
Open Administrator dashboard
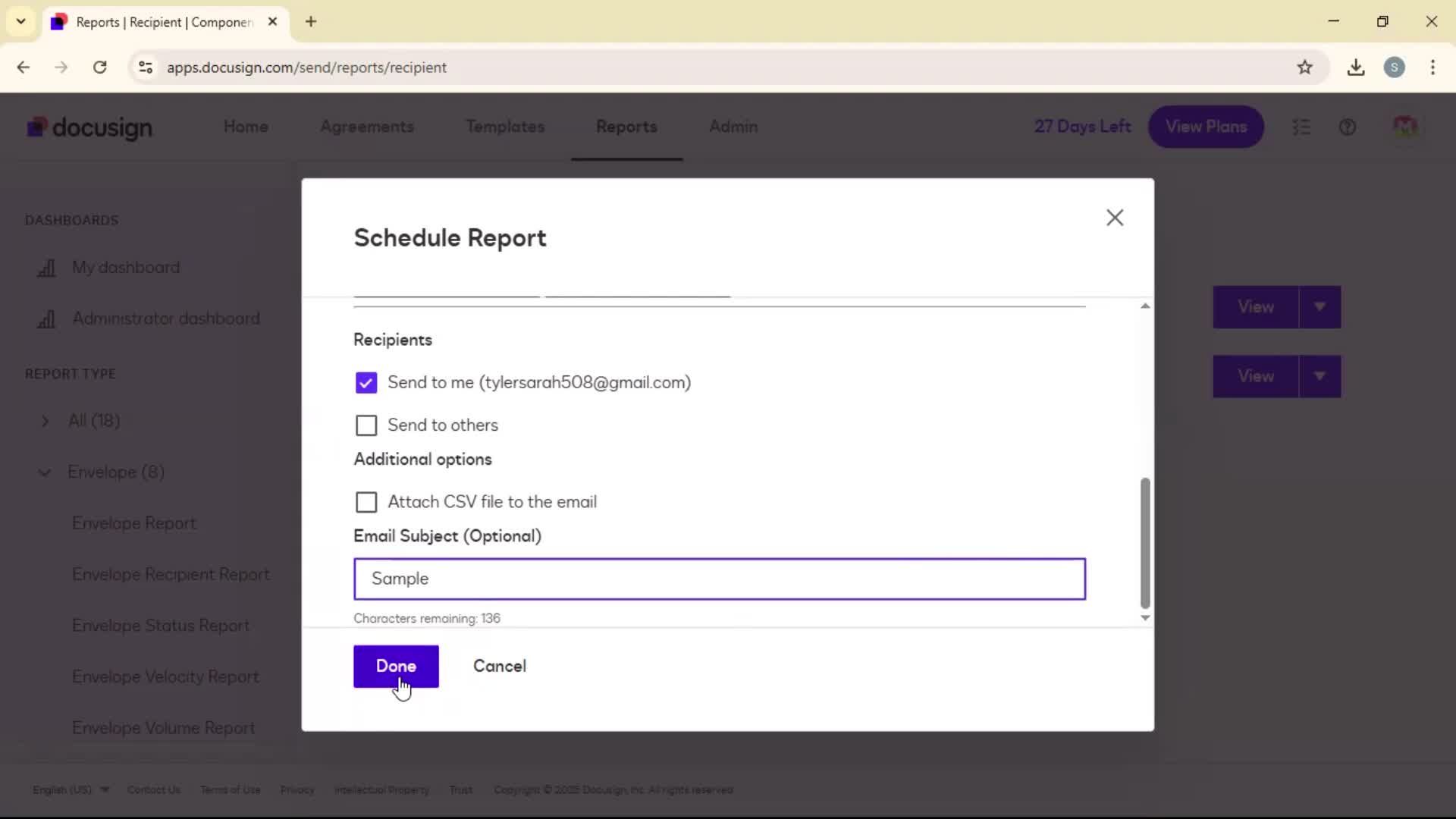tap(166, 318)
